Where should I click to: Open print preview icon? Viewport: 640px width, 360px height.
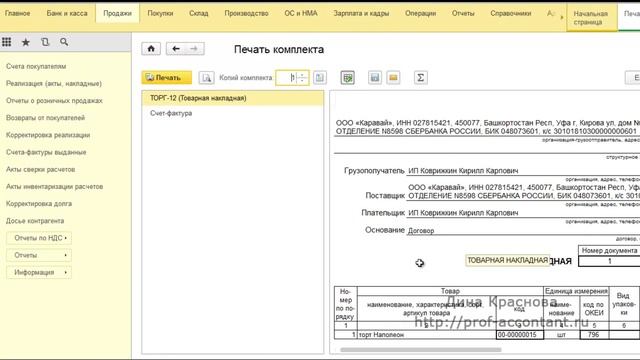[207, 78]
